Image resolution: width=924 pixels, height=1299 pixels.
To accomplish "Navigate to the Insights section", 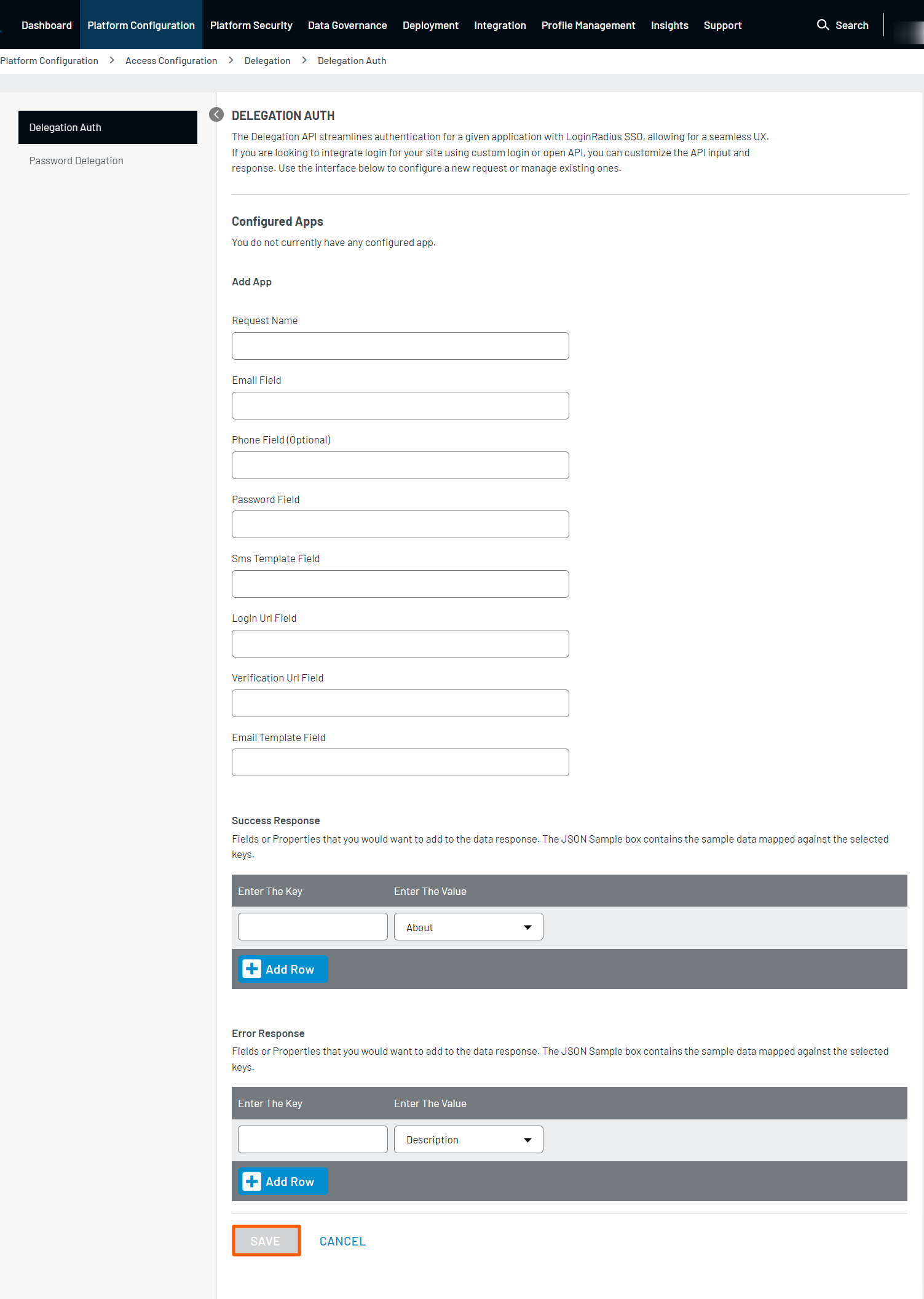I will coord(669,25).
